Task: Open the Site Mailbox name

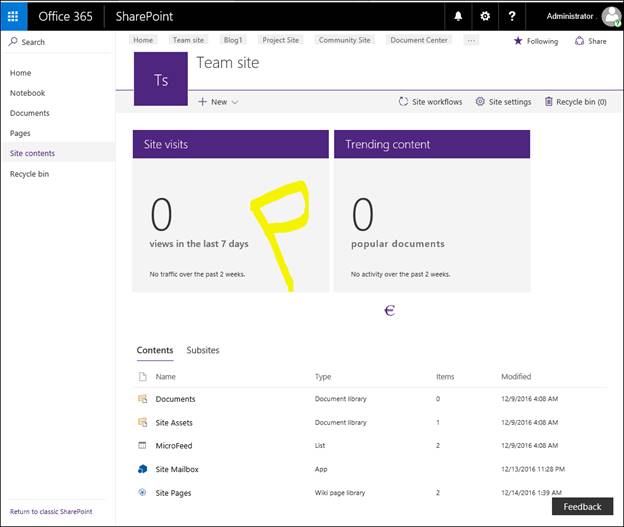Action: point(177,469)
